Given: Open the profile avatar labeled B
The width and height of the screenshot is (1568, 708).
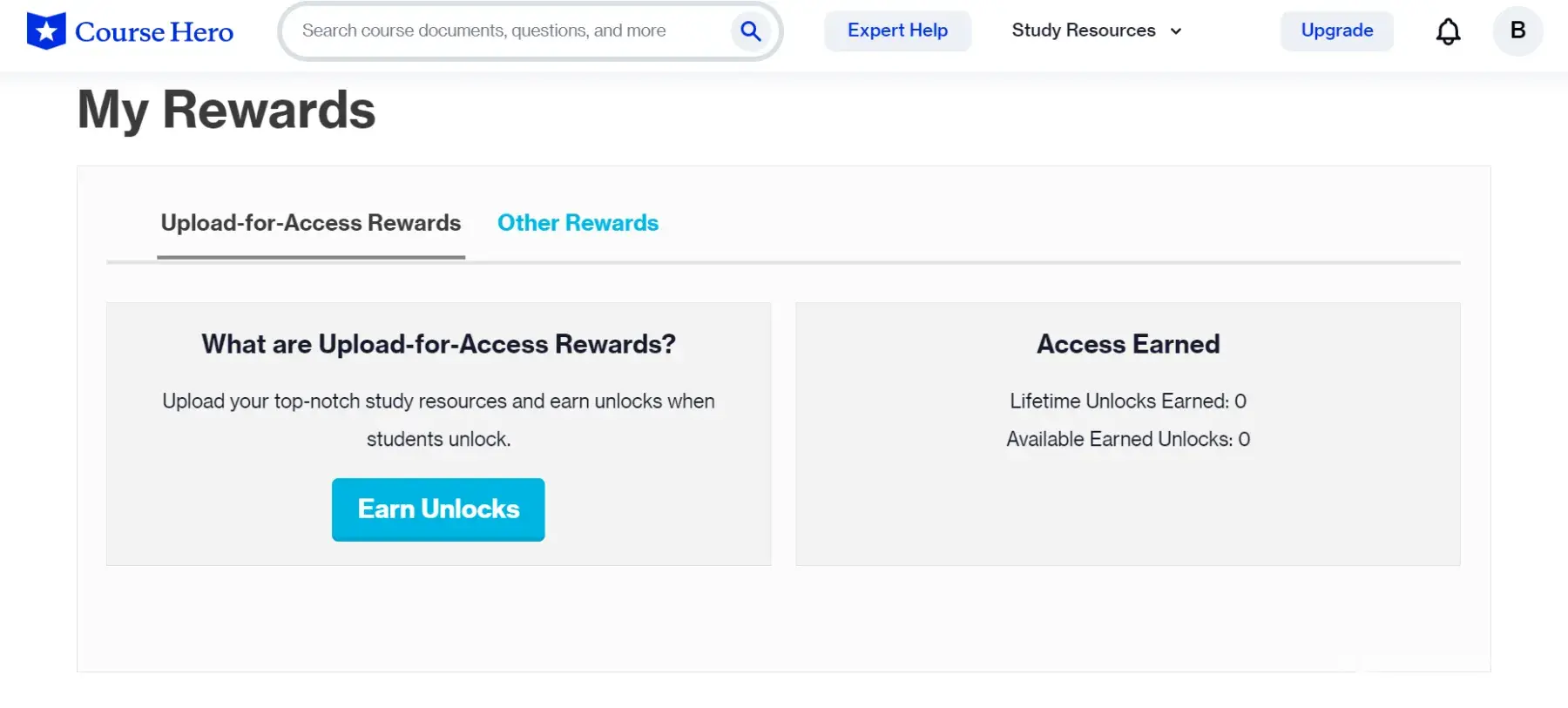Looking at the screenshot, I should tap(1517, 30).
